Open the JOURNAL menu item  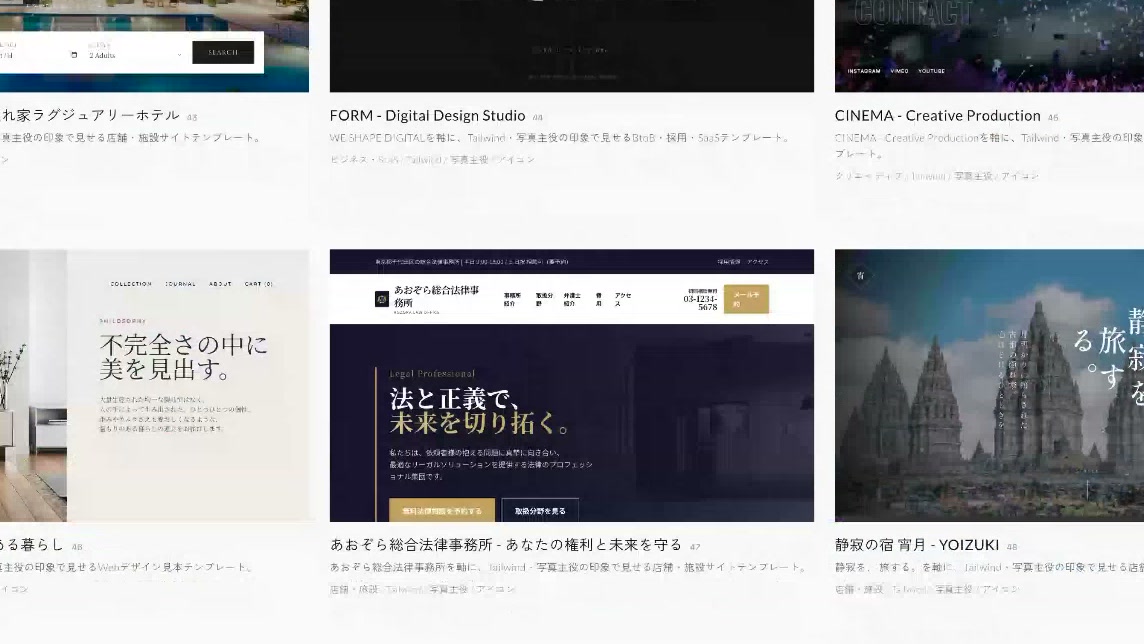(x=180, y=284)
